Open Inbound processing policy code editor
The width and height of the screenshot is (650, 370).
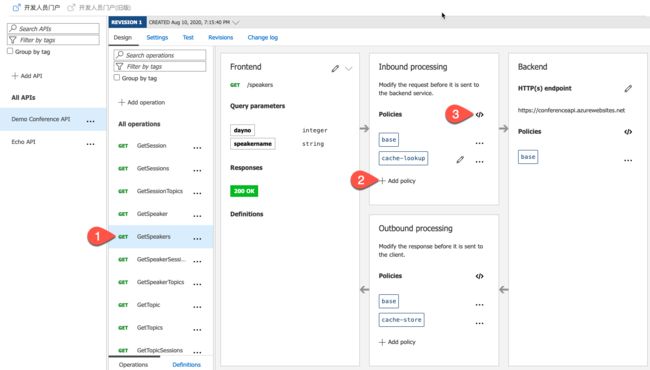[x=479, y=114]
